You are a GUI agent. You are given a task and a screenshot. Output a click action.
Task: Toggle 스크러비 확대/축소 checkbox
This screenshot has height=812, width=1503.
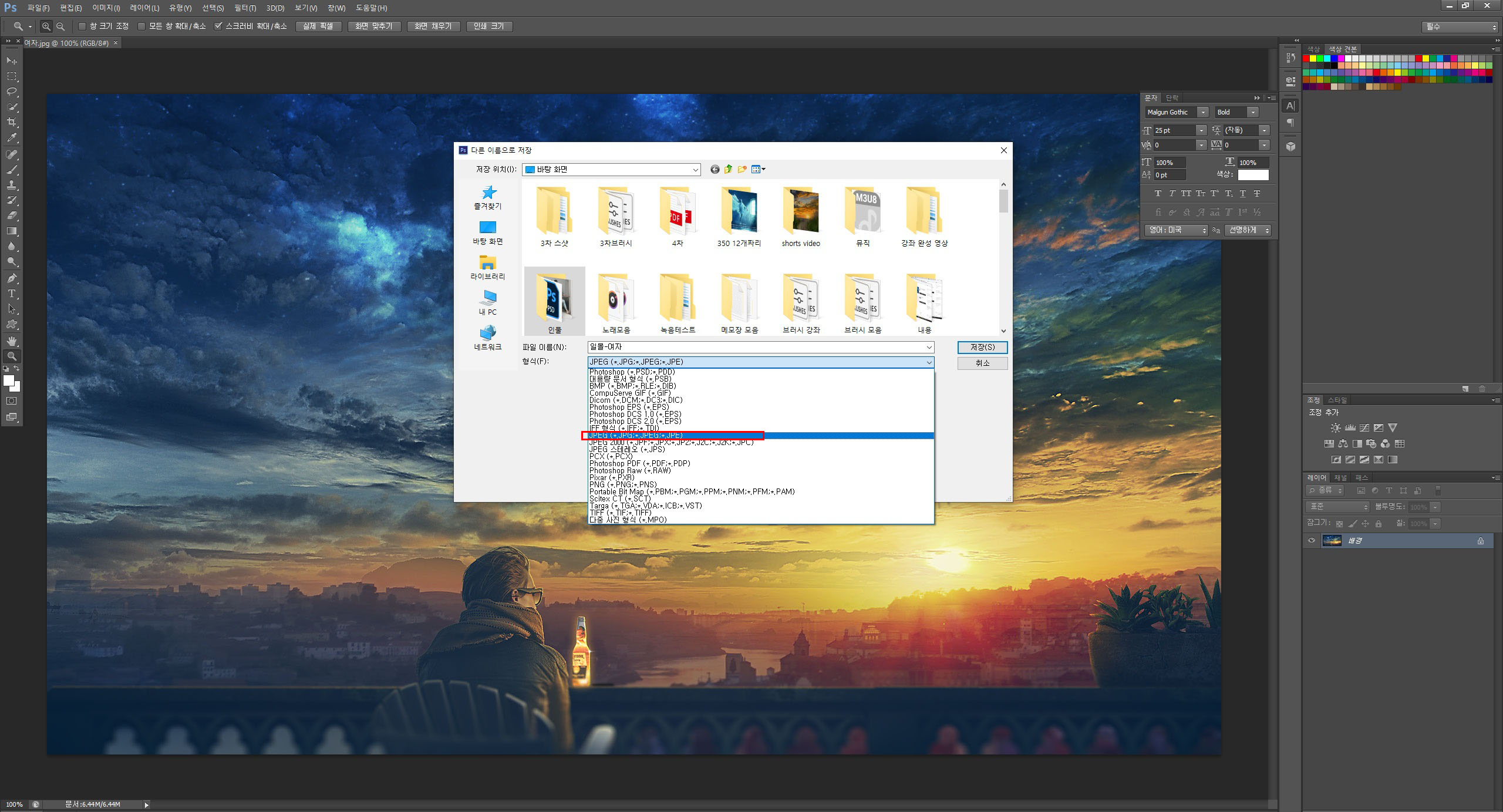click(218, 26)
